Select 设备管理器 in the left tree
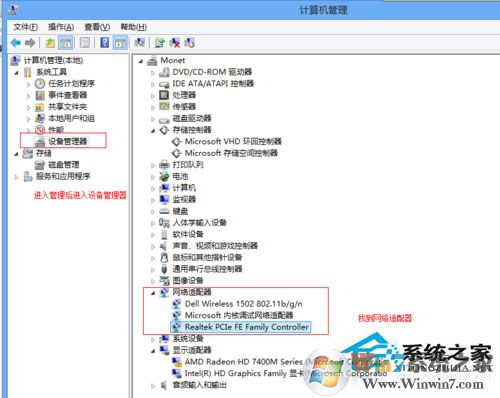Viewport: 500px width, 398px height. click(x=68, y=141)
